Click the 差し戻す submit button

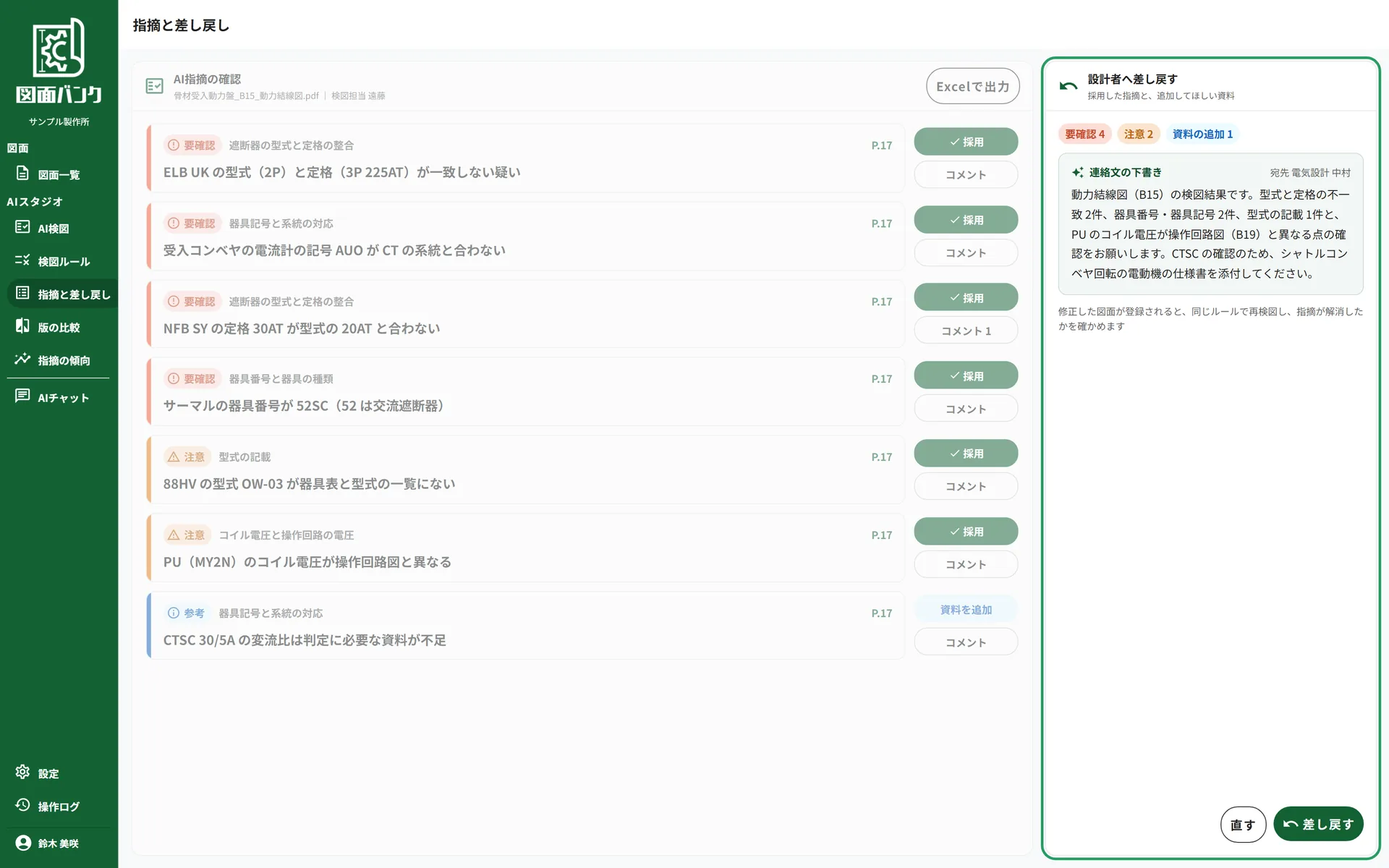point(1318,824)
